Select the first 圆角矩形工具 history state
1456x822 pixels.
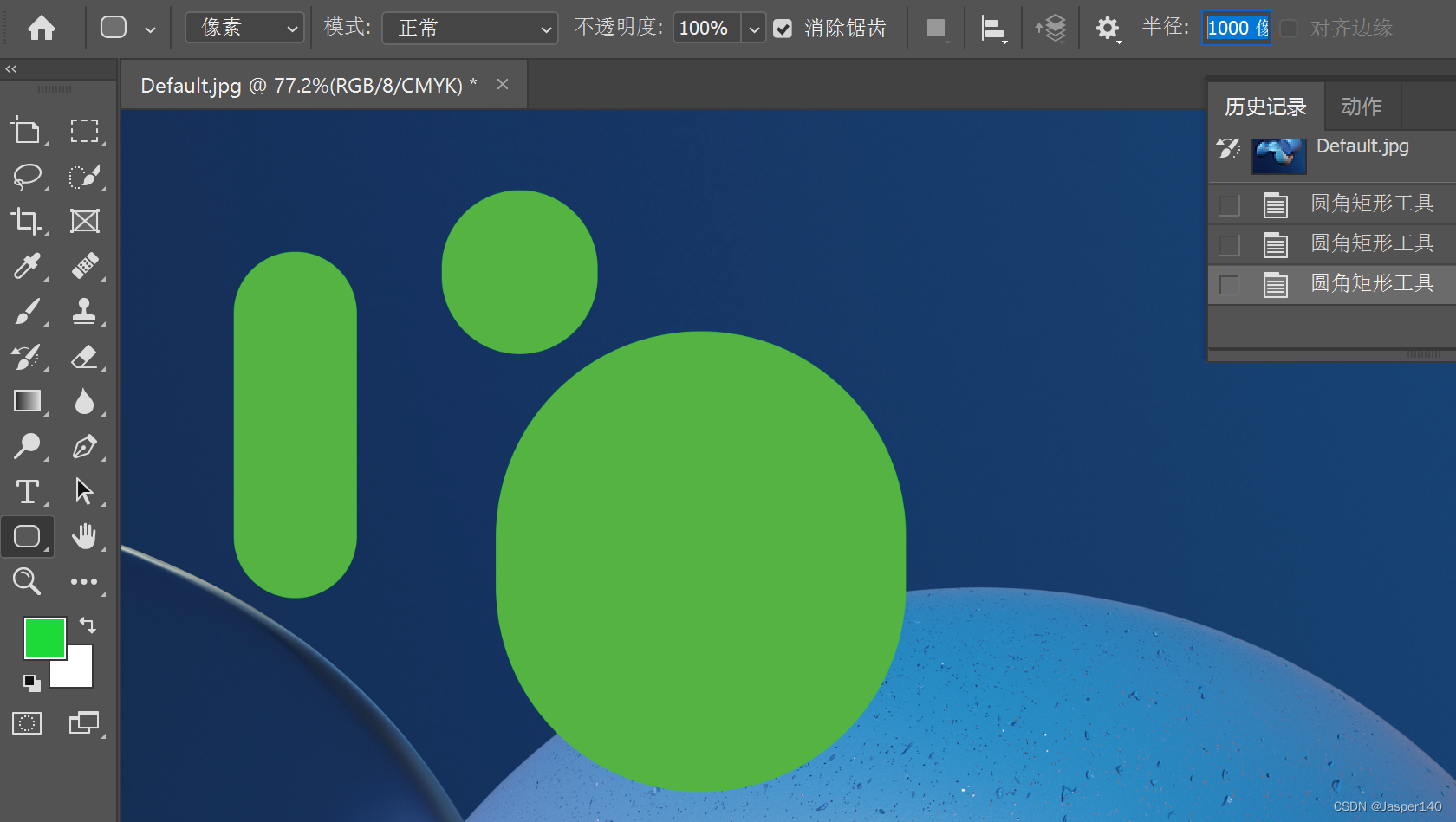pos(1332,204)
